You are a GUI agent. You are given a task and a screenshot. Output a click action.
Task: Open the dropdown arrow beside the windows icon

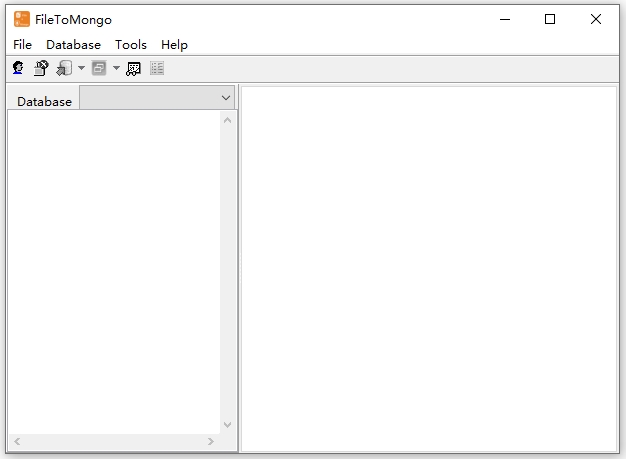[x=116, y=68]
